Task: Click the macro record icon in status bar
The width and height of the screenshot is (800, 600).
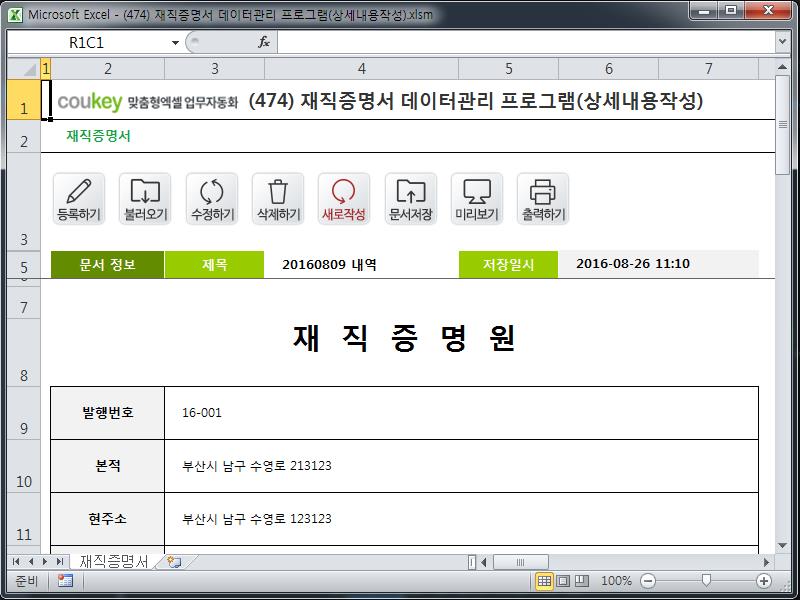Action: coord(65,581)
